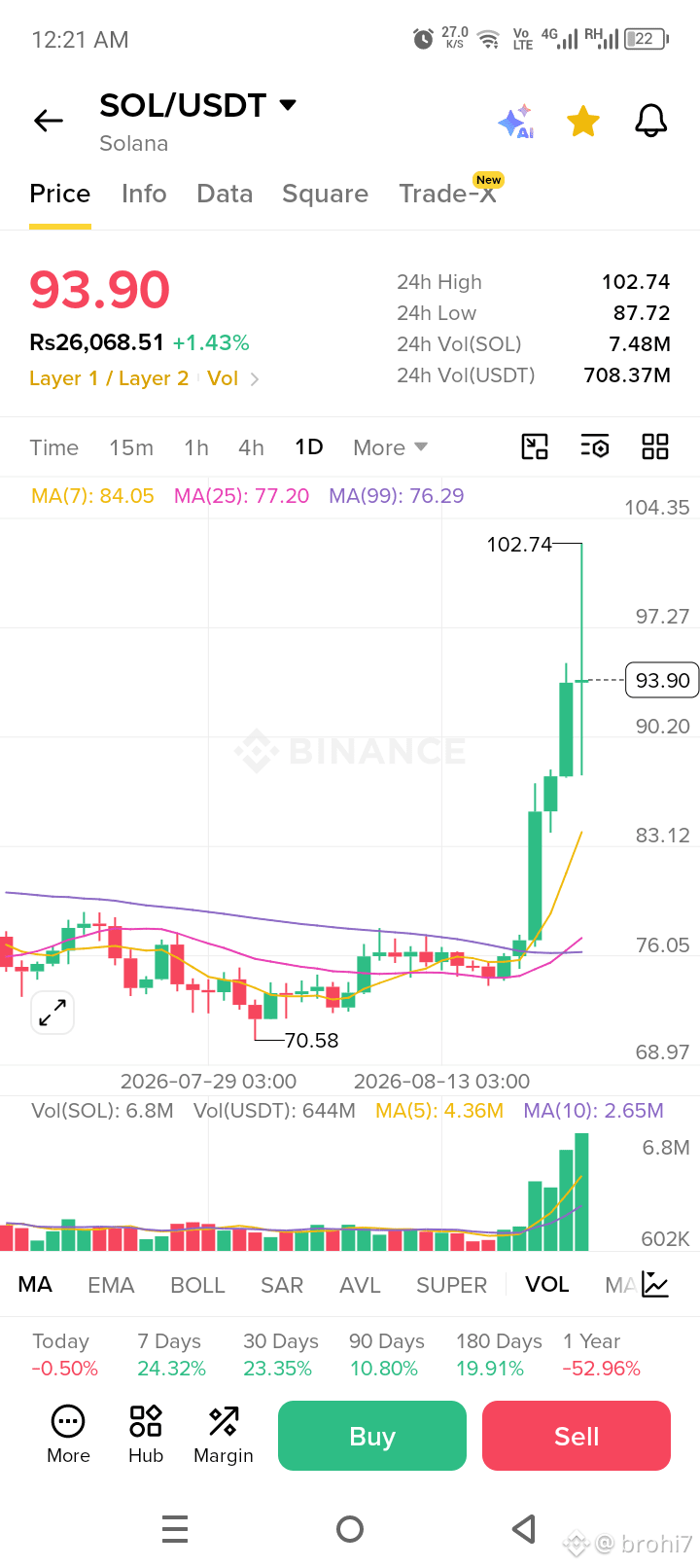Tap the battery indicator in status bar
This screenshot has height=1568, width=700.
(647, 39)
